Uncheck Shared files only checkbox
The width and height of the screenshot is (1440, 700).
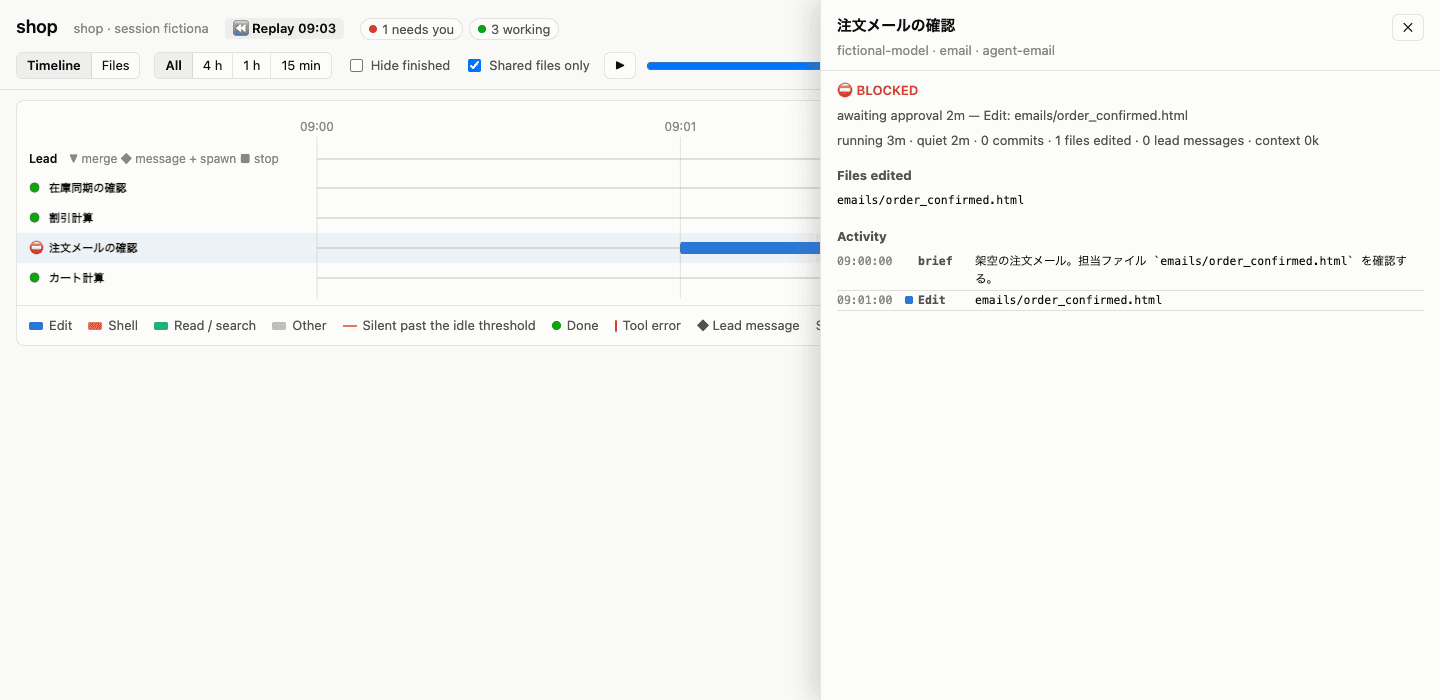pyautogui.click(x=475, y=66)
